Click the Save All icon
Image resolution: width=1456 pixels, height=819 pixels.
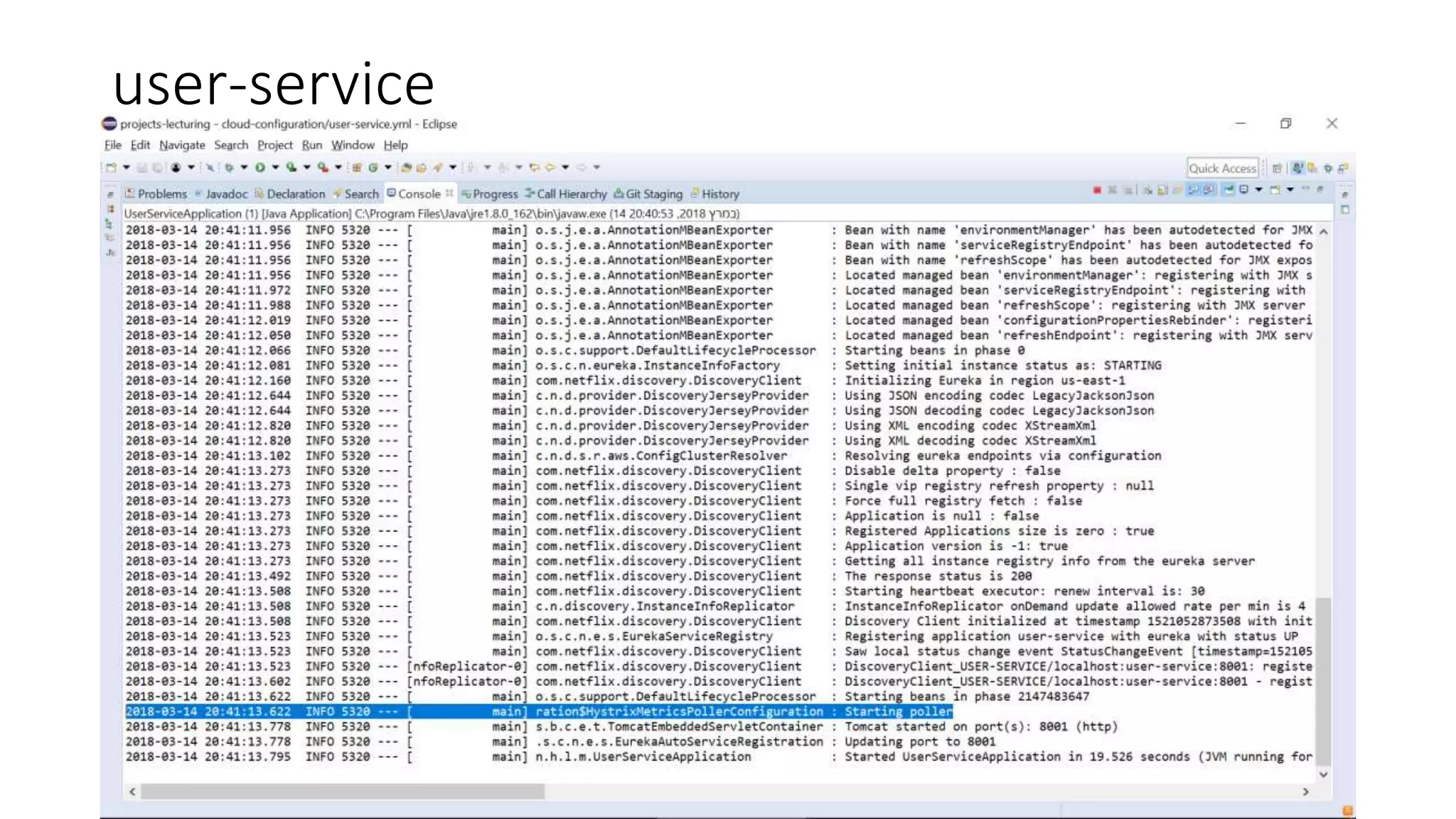[157, 167]
